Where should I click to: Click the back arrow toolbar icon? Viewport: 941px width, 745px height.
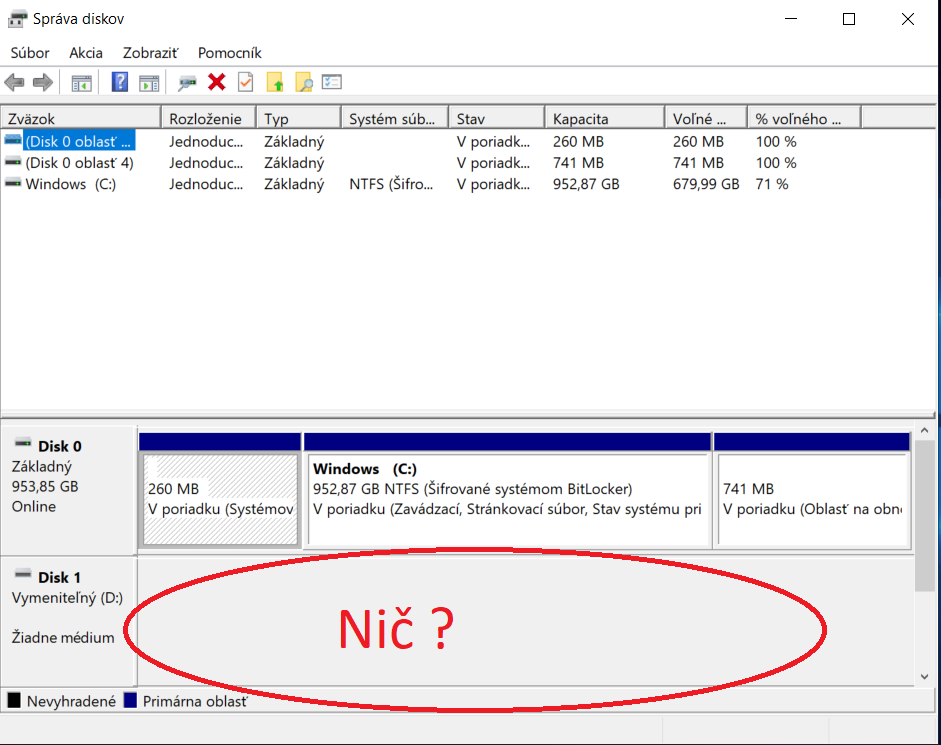coord(14,83)
